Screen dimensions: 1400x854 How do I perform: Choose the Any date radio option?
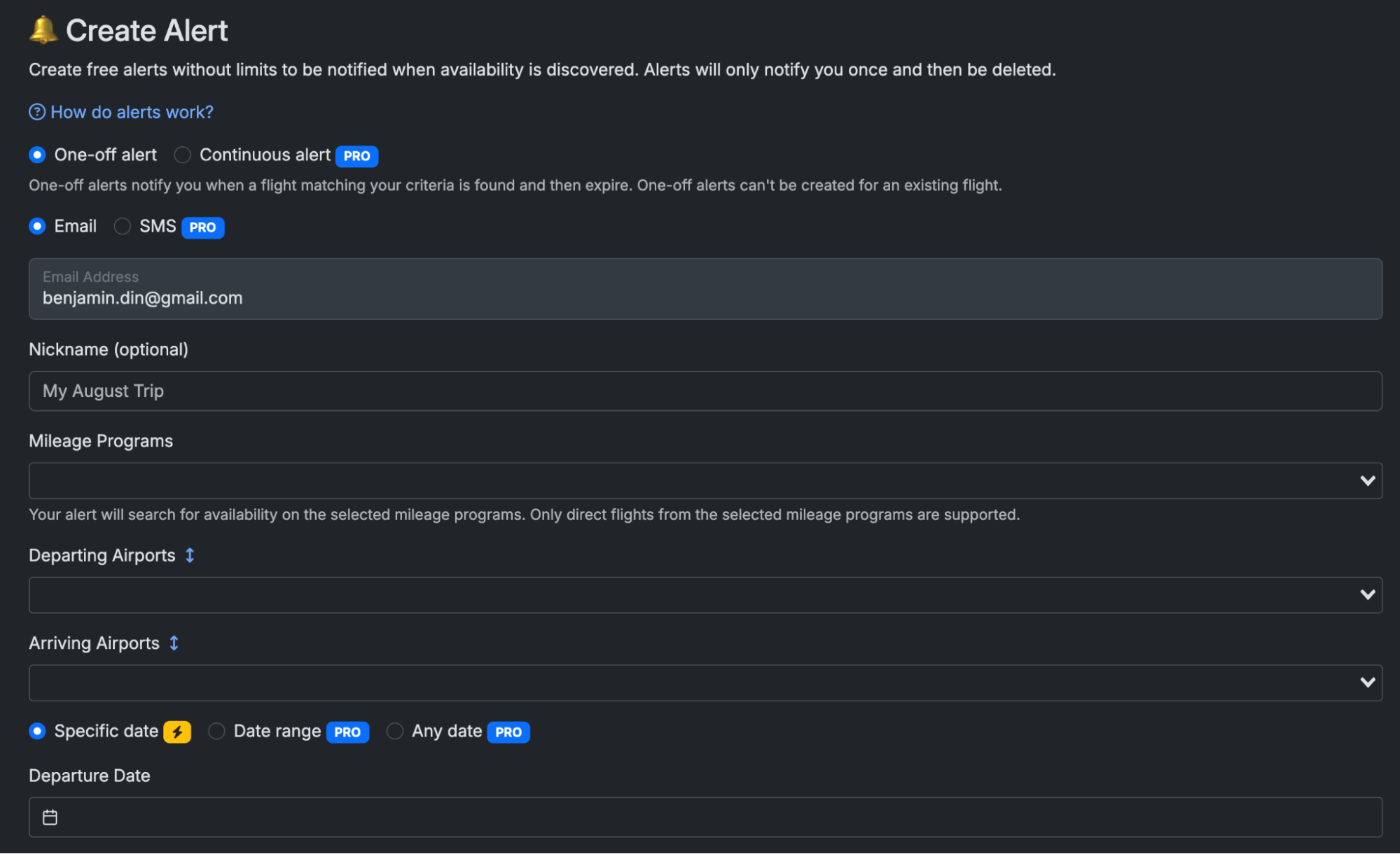pos(395,731)
